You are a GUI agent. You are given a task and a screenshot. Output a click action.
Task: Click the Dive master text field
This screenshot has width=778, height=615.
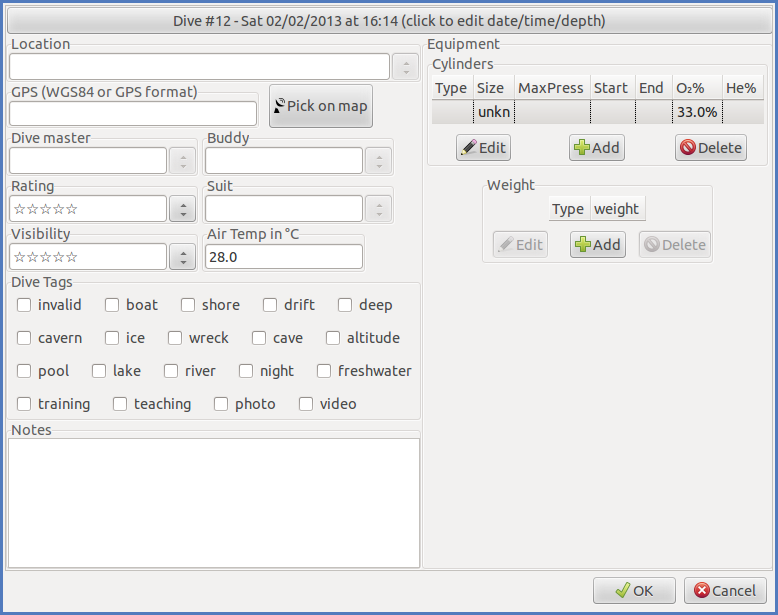[x=88, y=161]
